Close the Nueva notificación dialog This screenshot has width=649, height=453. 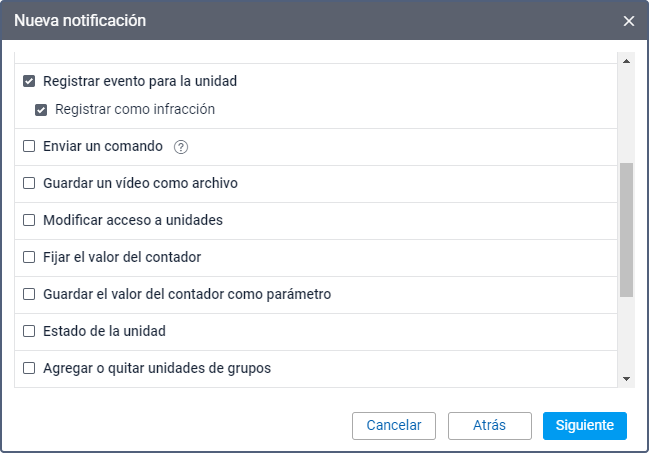point(629,20)
